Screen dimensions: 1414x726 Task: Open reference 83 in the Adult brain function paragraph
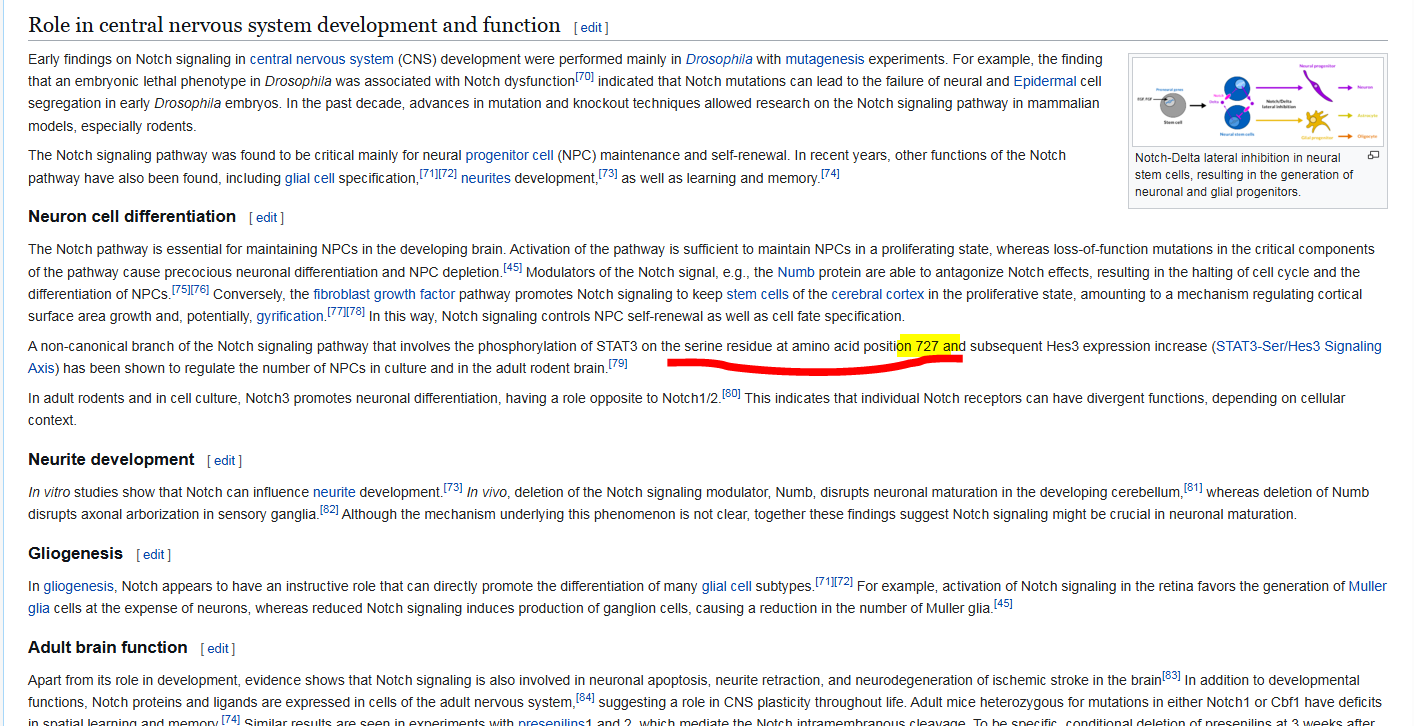pos(1172,675)
